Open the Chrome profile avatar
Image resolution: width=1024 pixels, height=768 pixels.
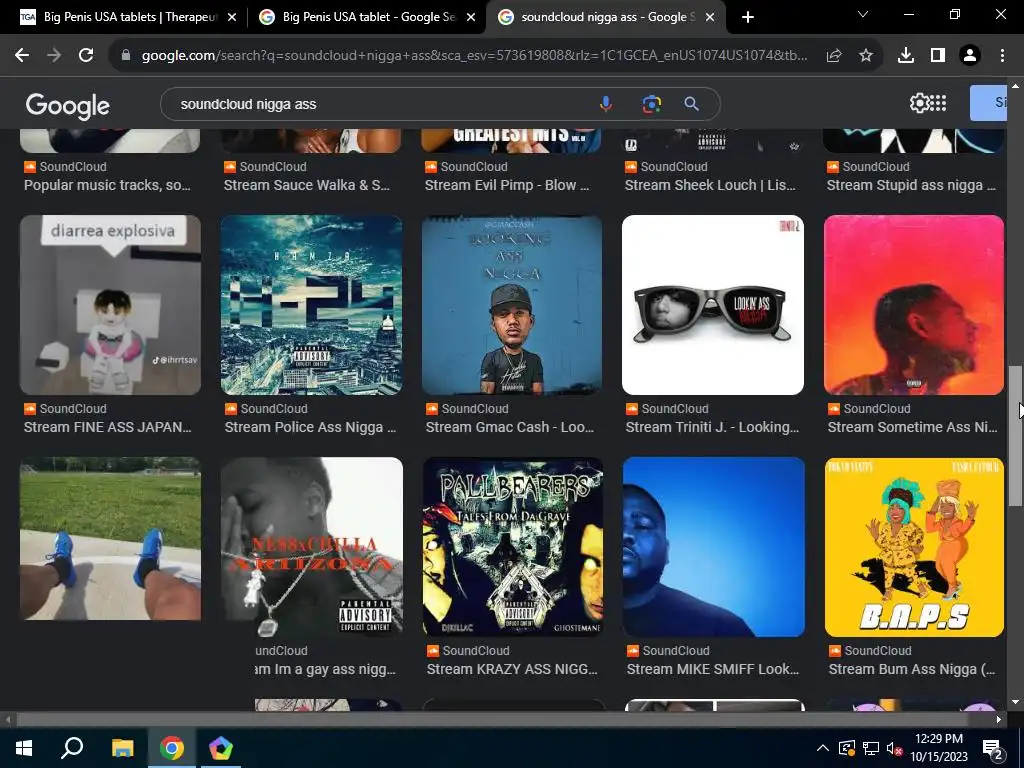tap(970, 56)
